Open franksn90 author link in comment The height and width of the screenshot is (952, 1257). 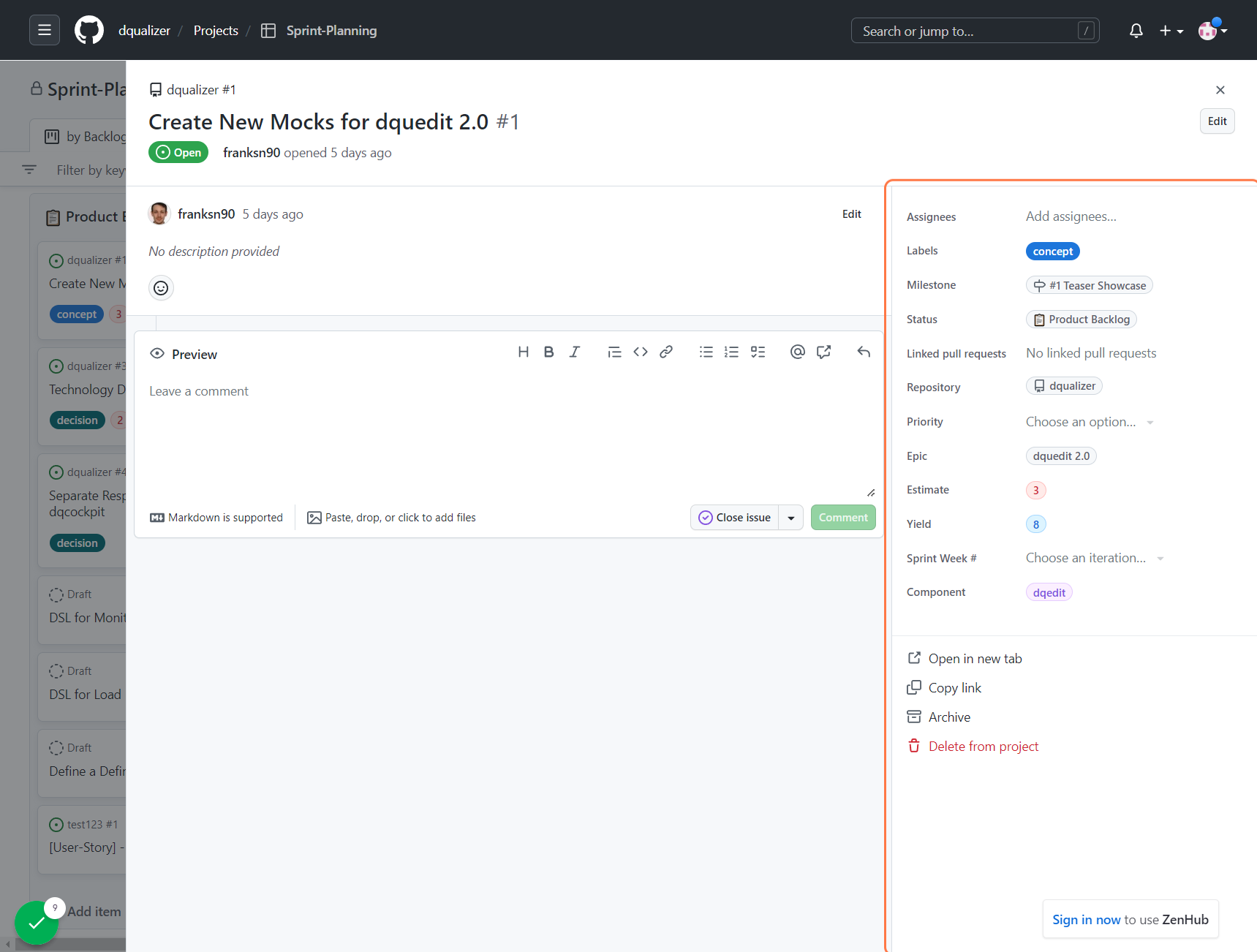(x=206, y=214)
